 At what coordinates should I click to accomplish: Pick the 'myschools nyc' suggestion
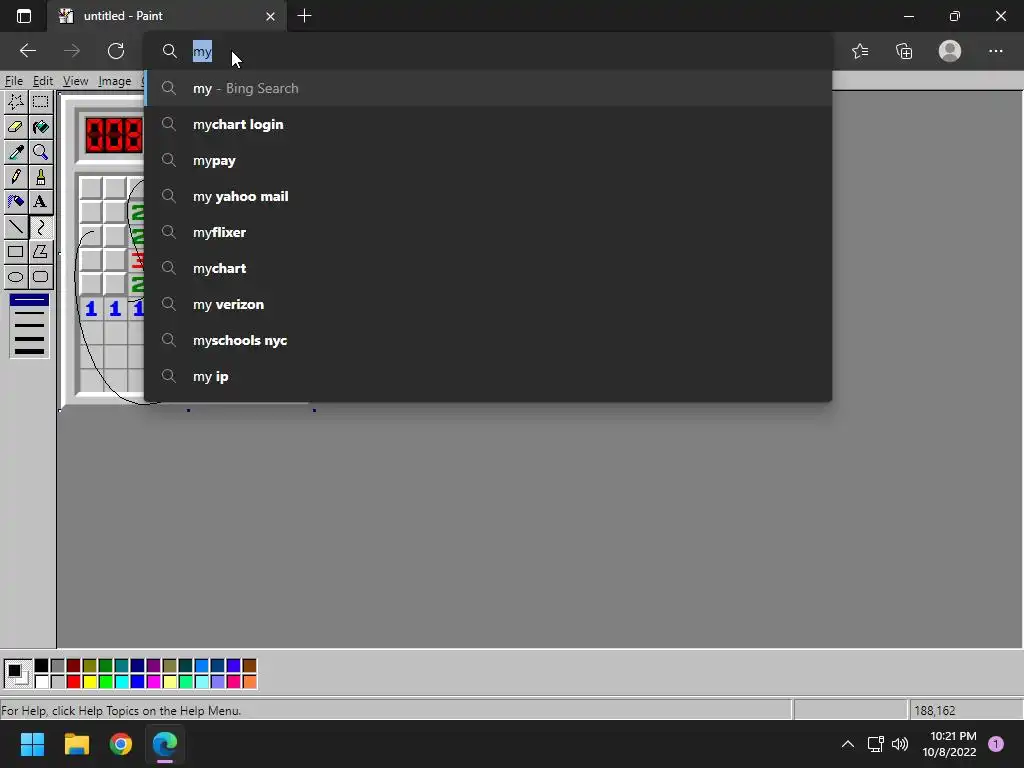pyautogui.click(x=488, y=340)
